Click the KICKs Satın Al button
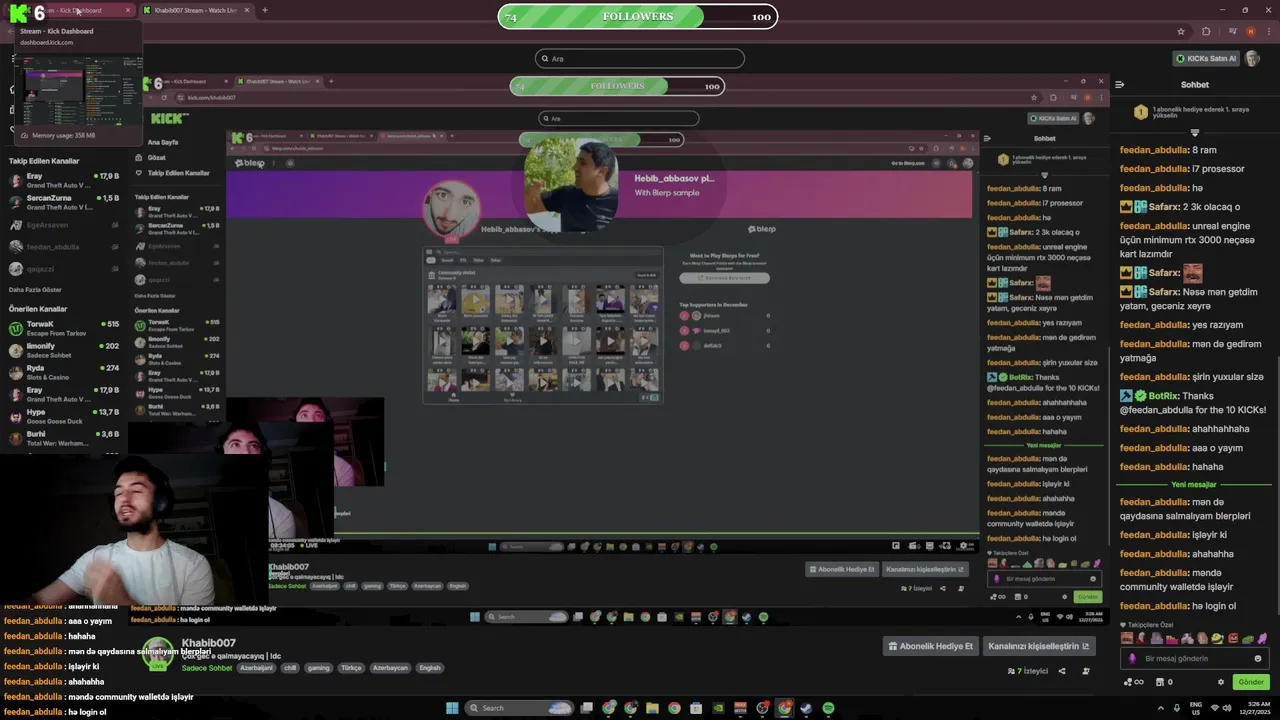Screen dimensions: 1280x720 (1206, 58)
